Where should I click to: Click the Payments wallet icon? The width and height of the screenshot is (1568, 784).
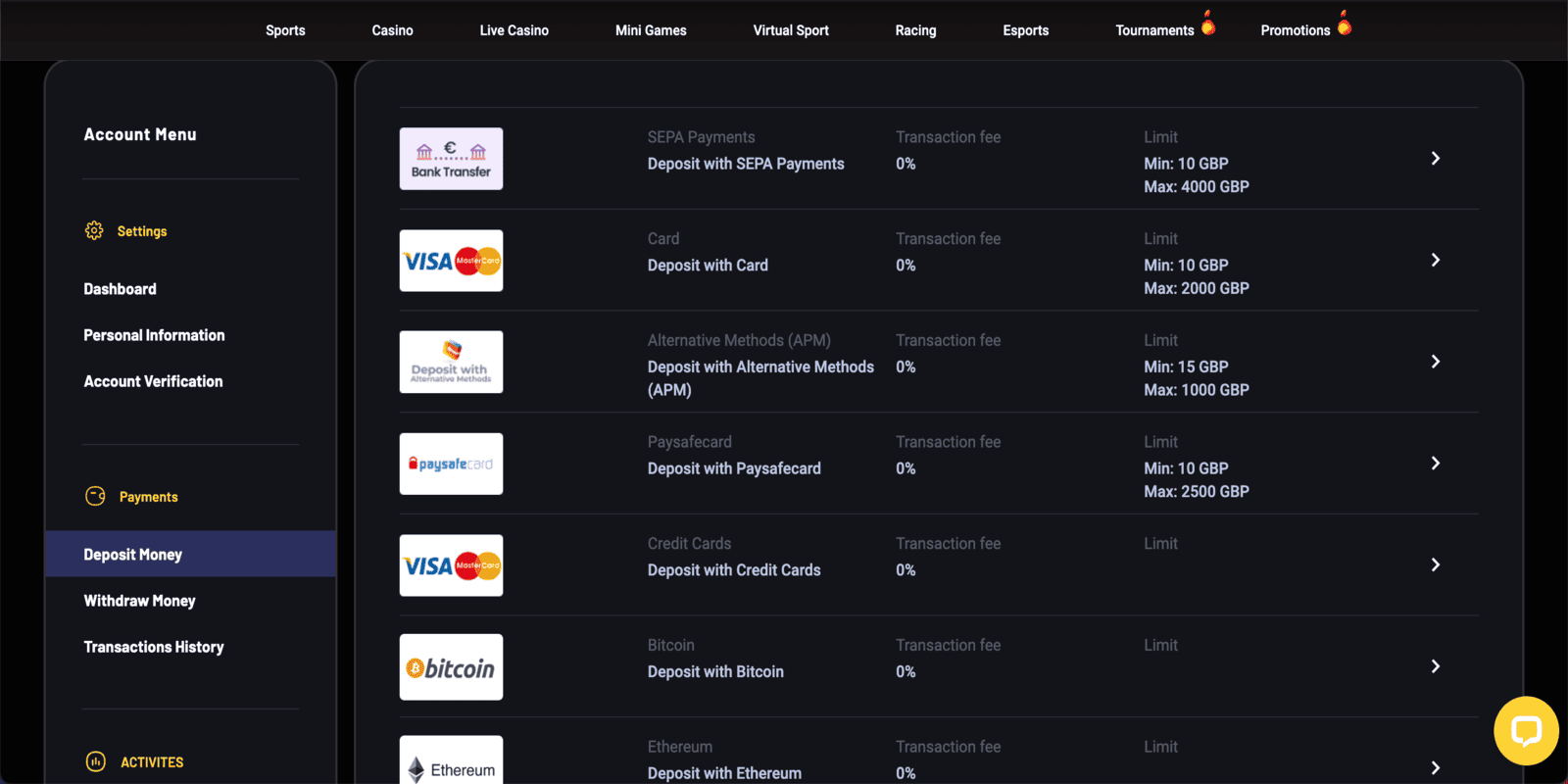tap(95, 496)
